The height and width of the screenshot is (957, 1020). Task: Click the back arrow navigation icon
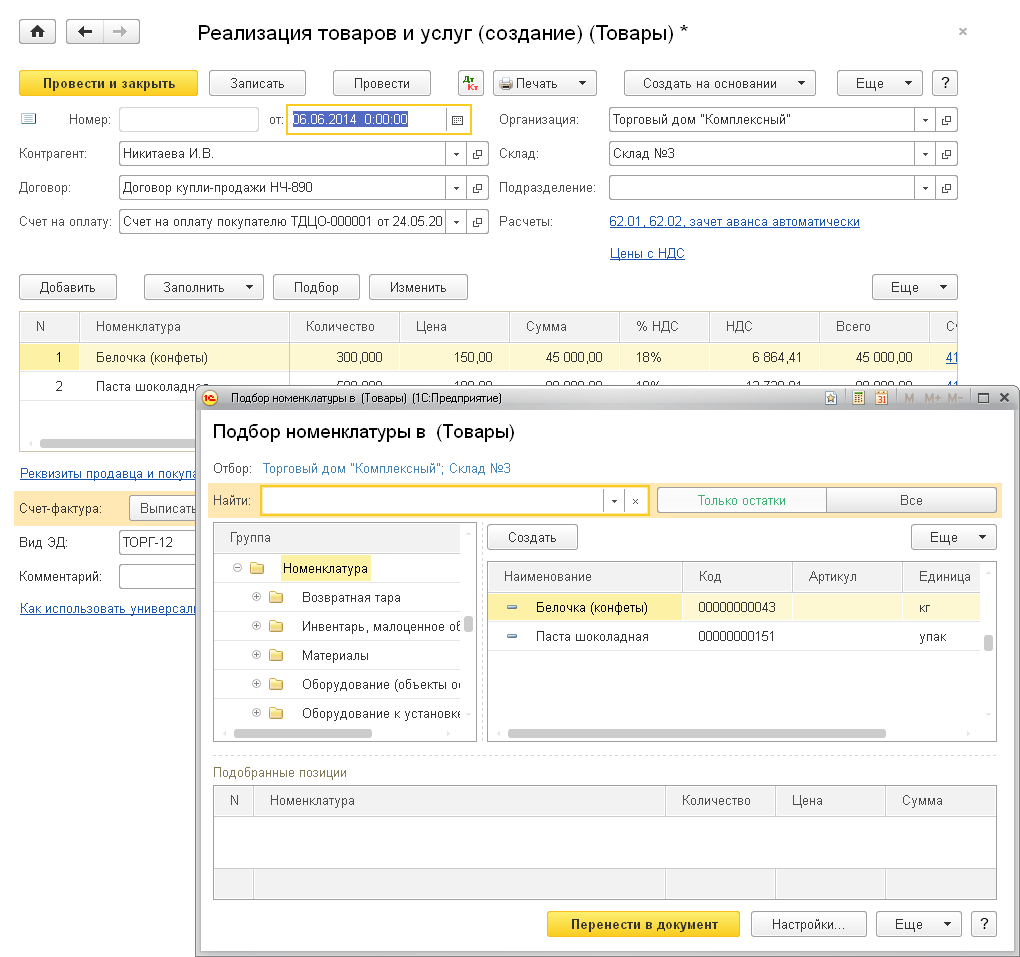[x=85, y=32]
